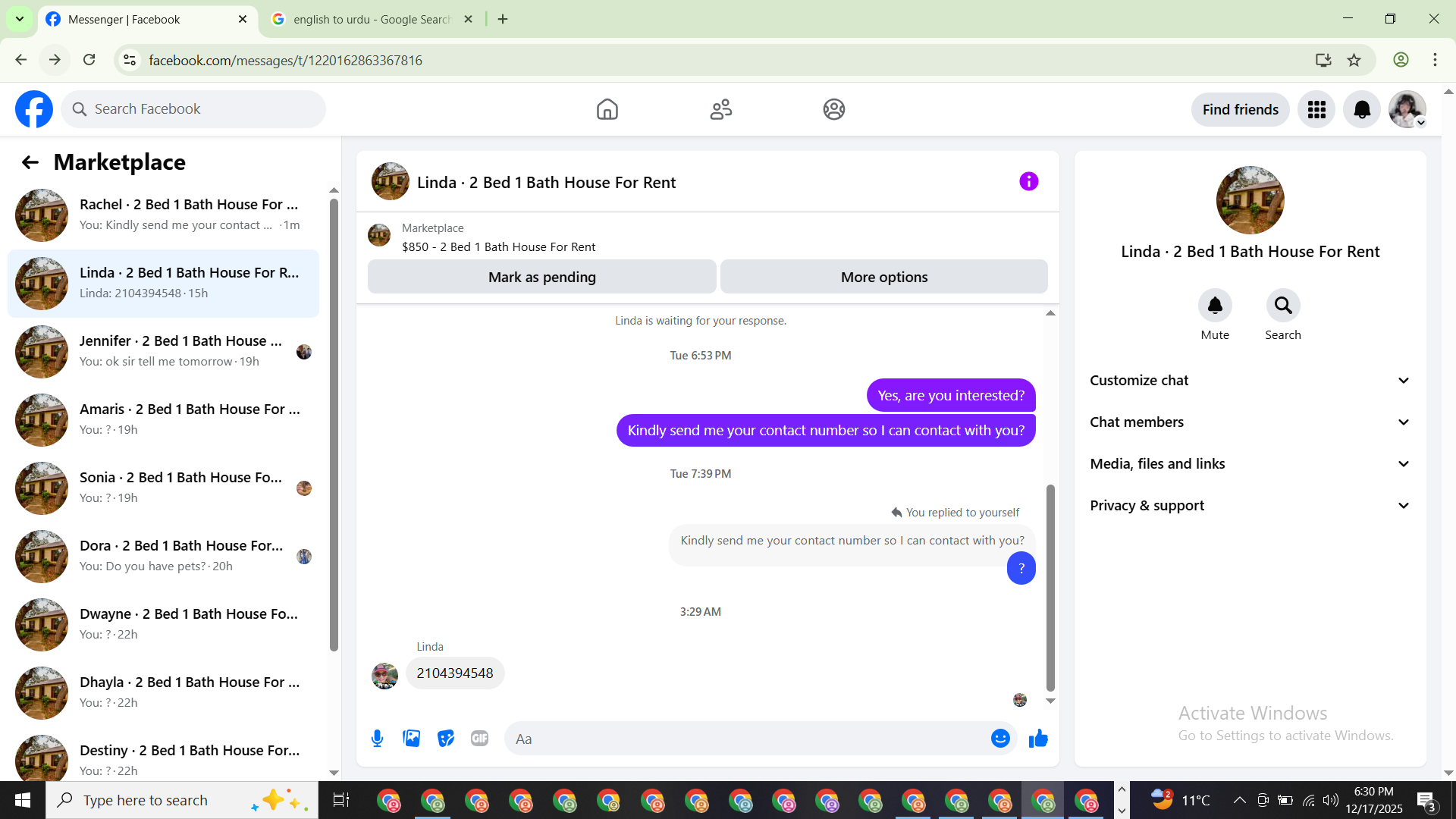
Task: Click the Find friends button
Action: (x=1240, y=110)
